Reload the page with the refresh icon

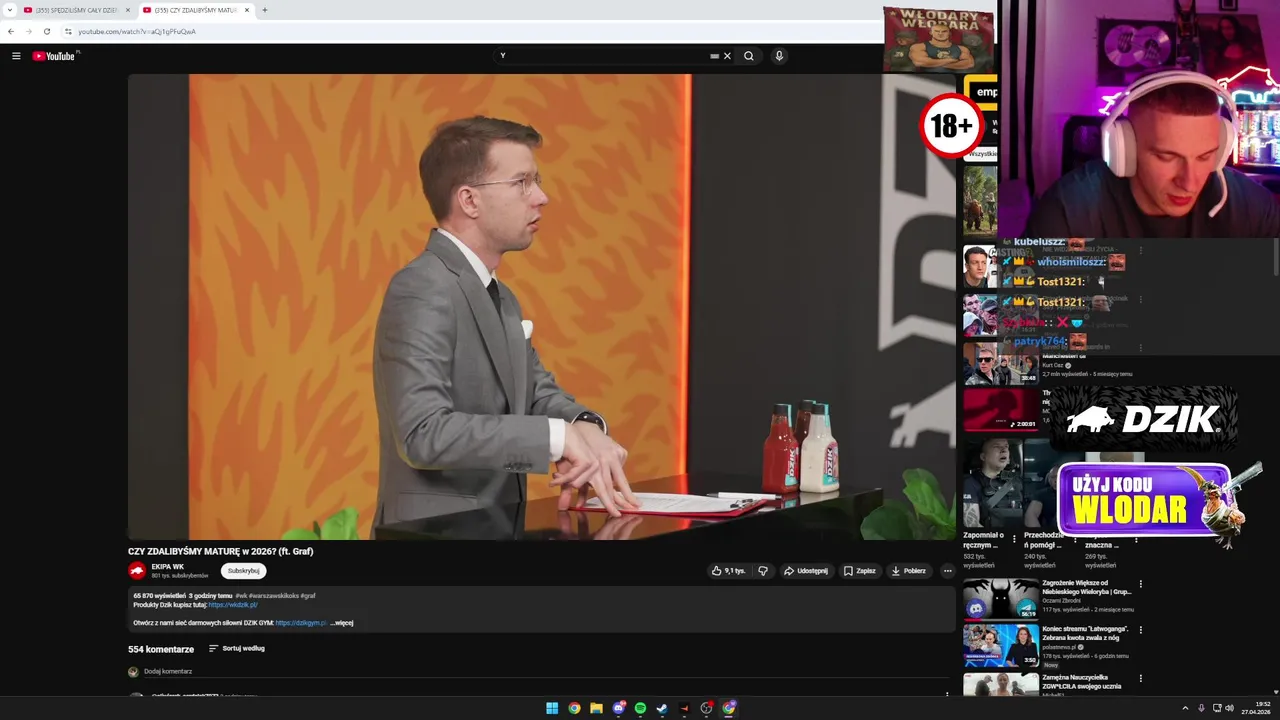pos(46,31)
